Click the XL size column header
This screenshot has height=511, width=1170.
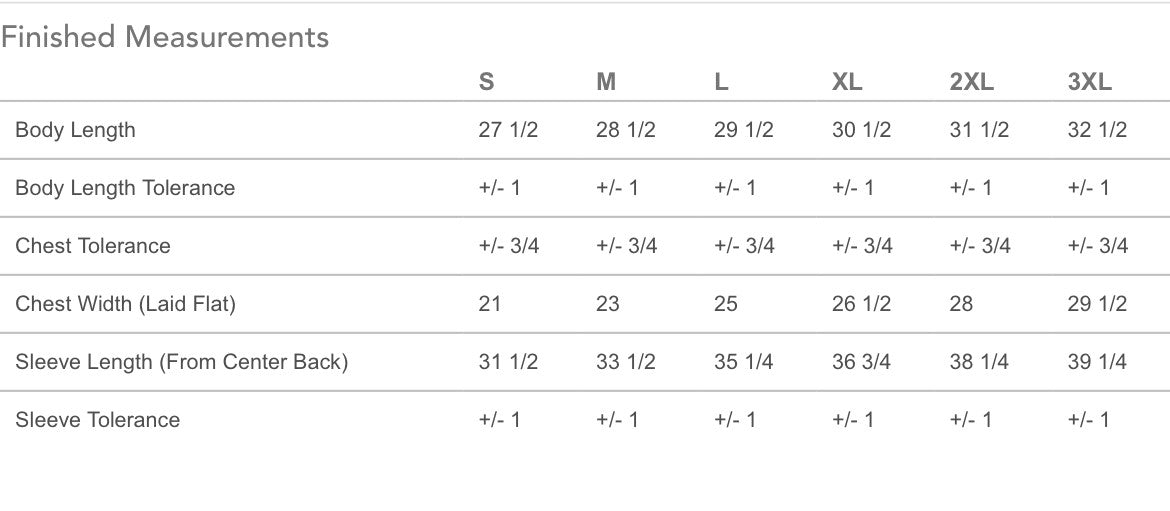(847, 83)
